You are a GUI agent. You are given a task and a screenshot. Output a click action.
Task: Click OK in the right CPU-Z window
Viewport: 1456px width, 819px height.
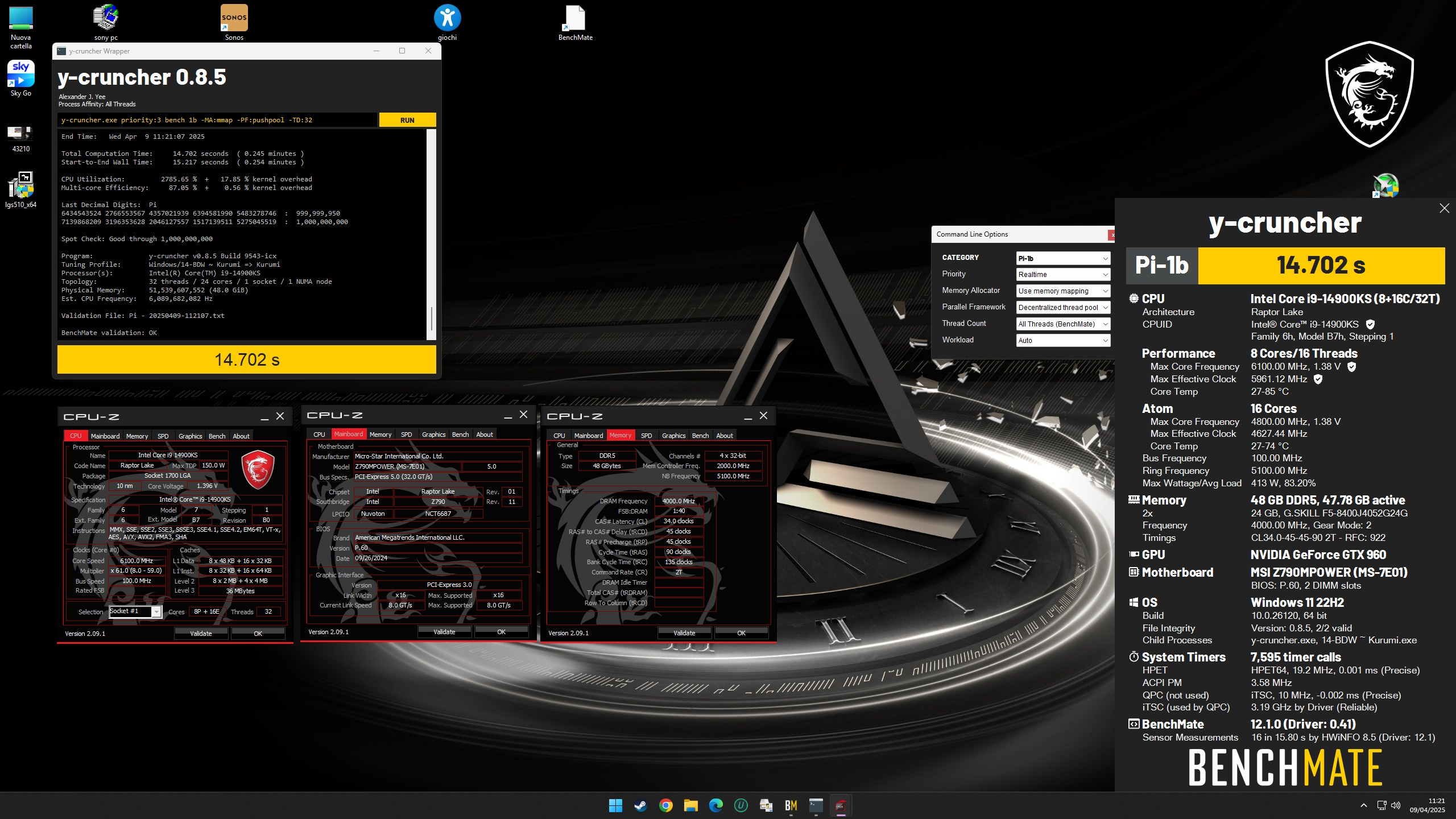[741, 633]
